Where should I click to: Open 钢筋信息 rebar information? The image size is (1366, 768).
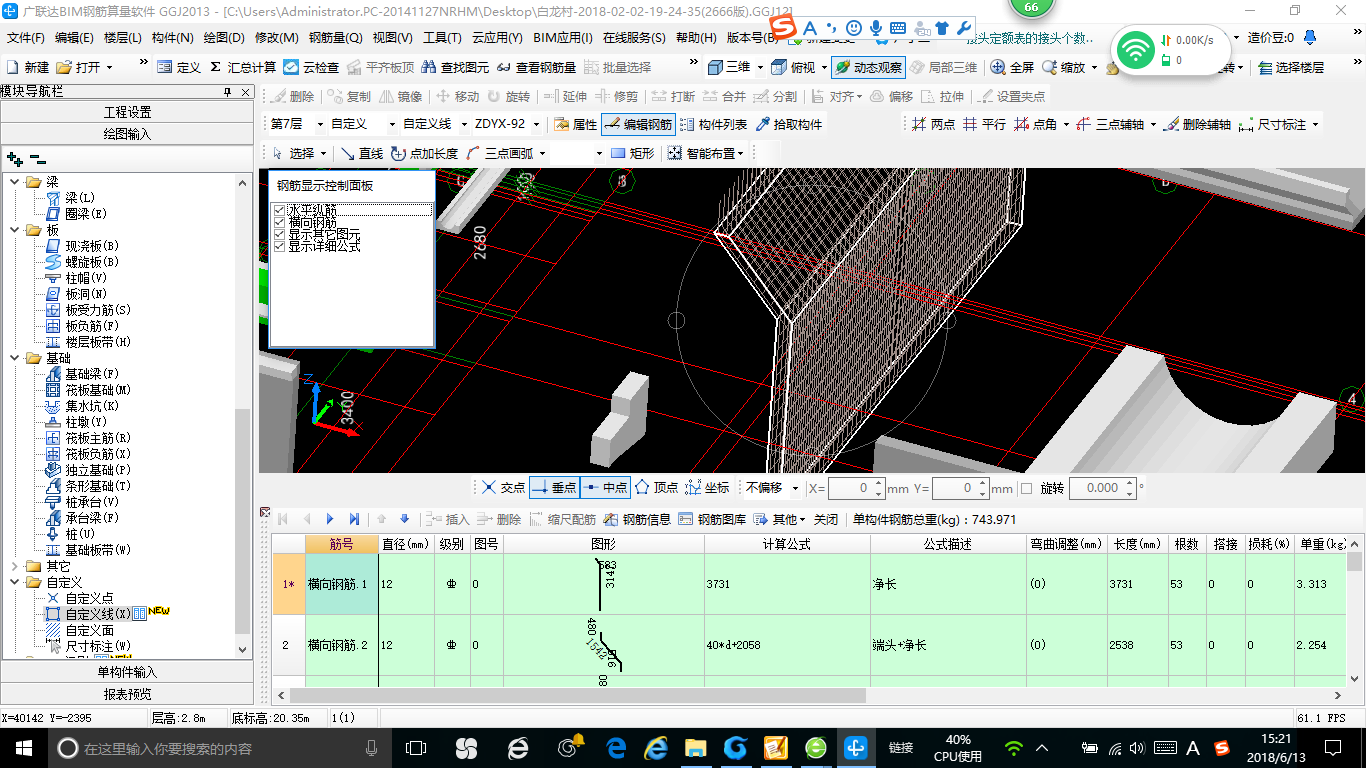(637, 520)
